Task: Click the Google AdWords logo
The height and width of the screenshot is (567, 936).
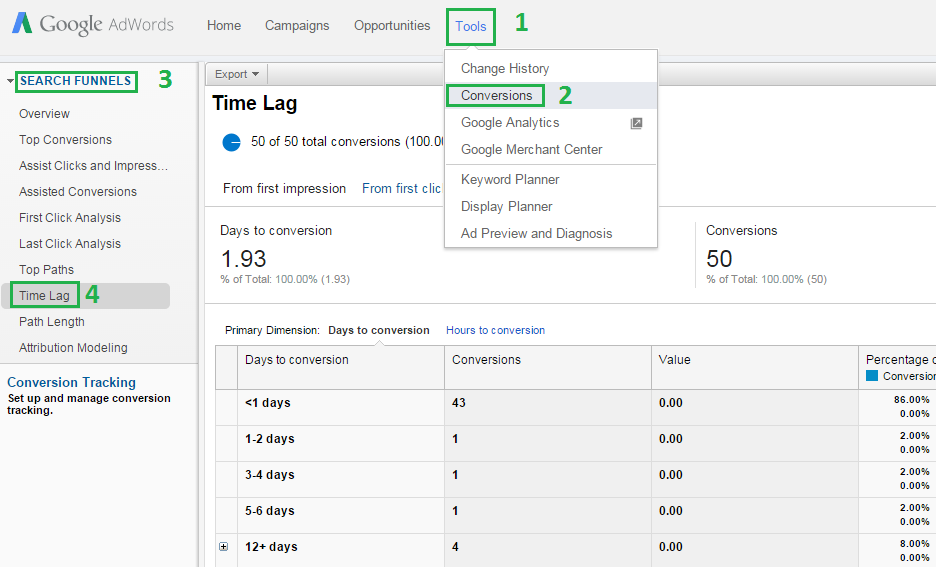Action: (x=93, y=24)
